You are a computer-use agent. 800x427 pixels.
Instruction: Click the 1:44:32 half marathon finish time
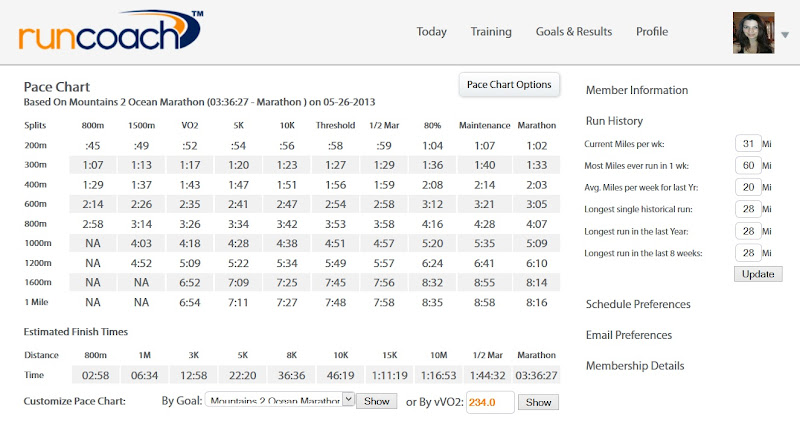click(x=488, y=375)
